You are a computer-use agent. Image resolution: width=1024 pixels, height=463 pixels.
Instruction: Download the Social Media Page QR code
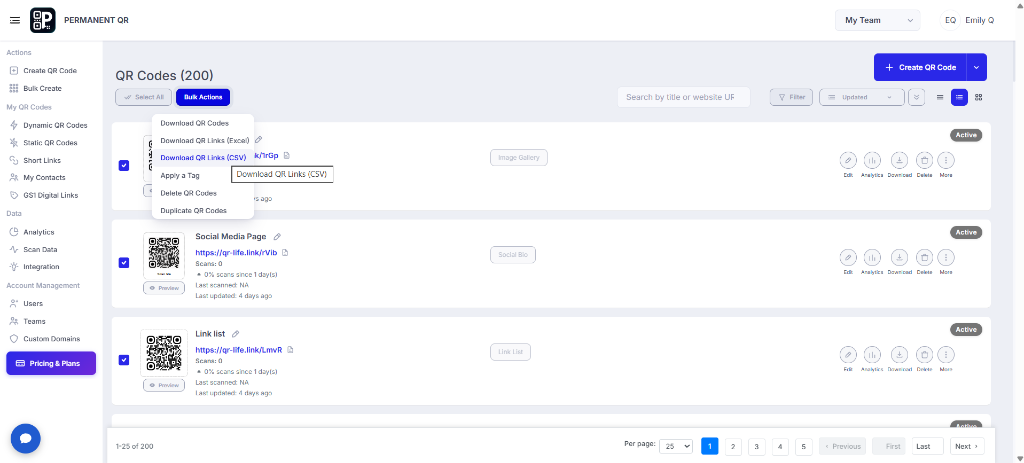[x=899, y=257]
